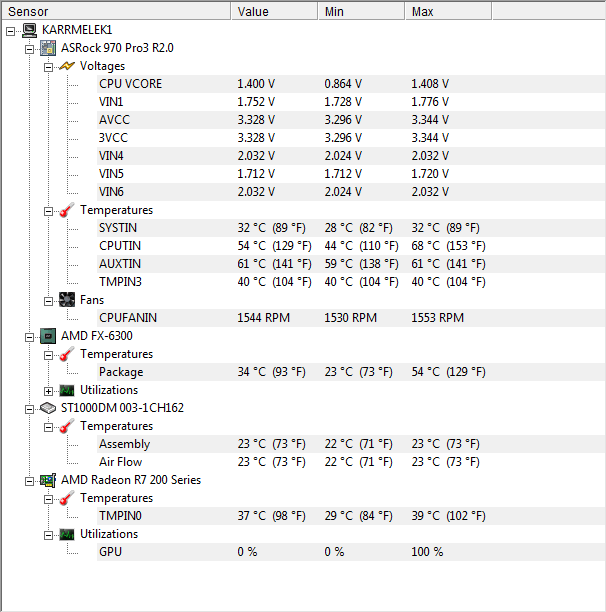Collapse the ASRock 970 Pro3 R2.0 node
Viewport: 606px width, 612px height.
click(29, 48)
